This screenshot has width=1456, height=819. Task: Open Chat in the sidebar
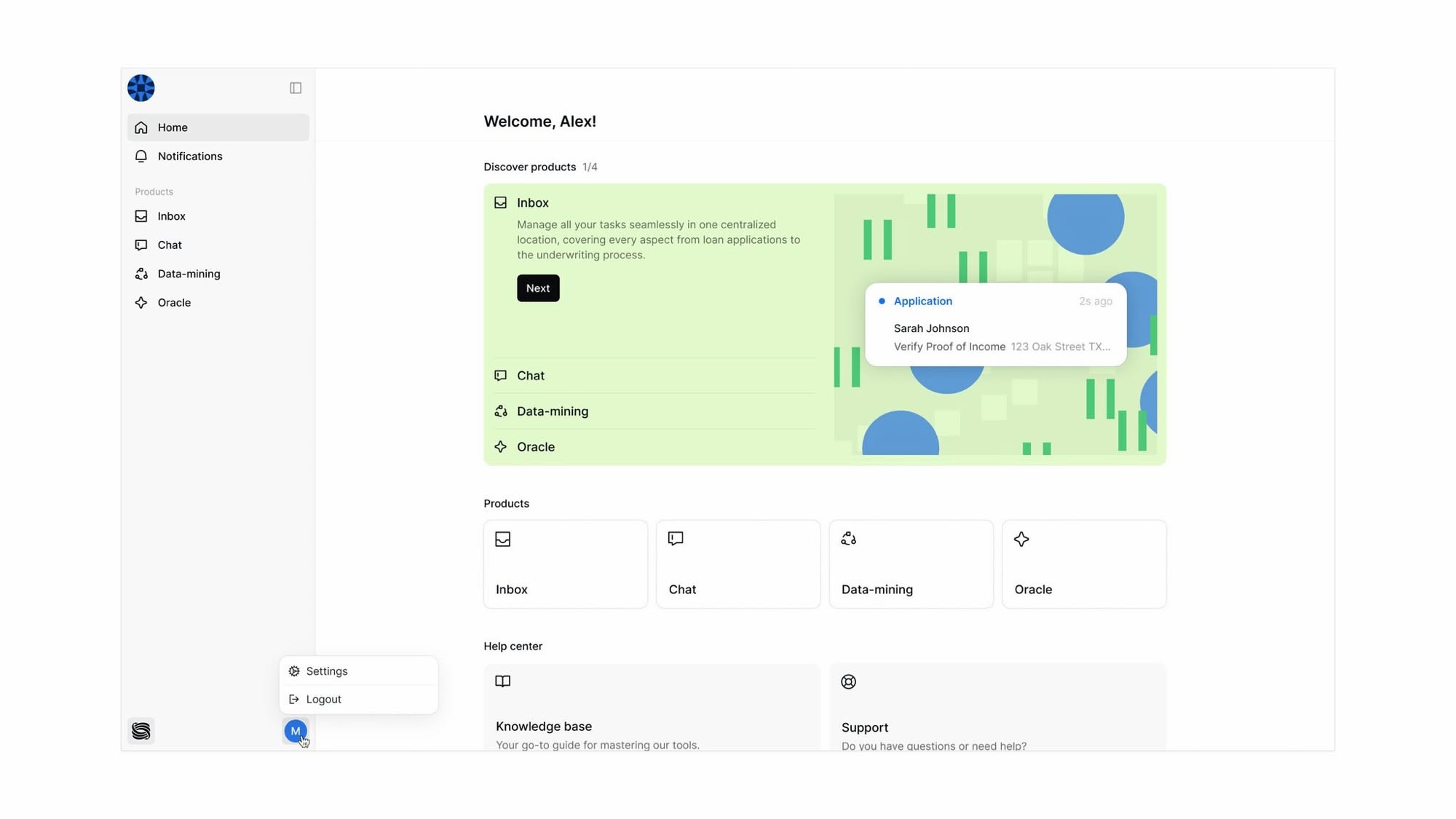coord(170,245)
